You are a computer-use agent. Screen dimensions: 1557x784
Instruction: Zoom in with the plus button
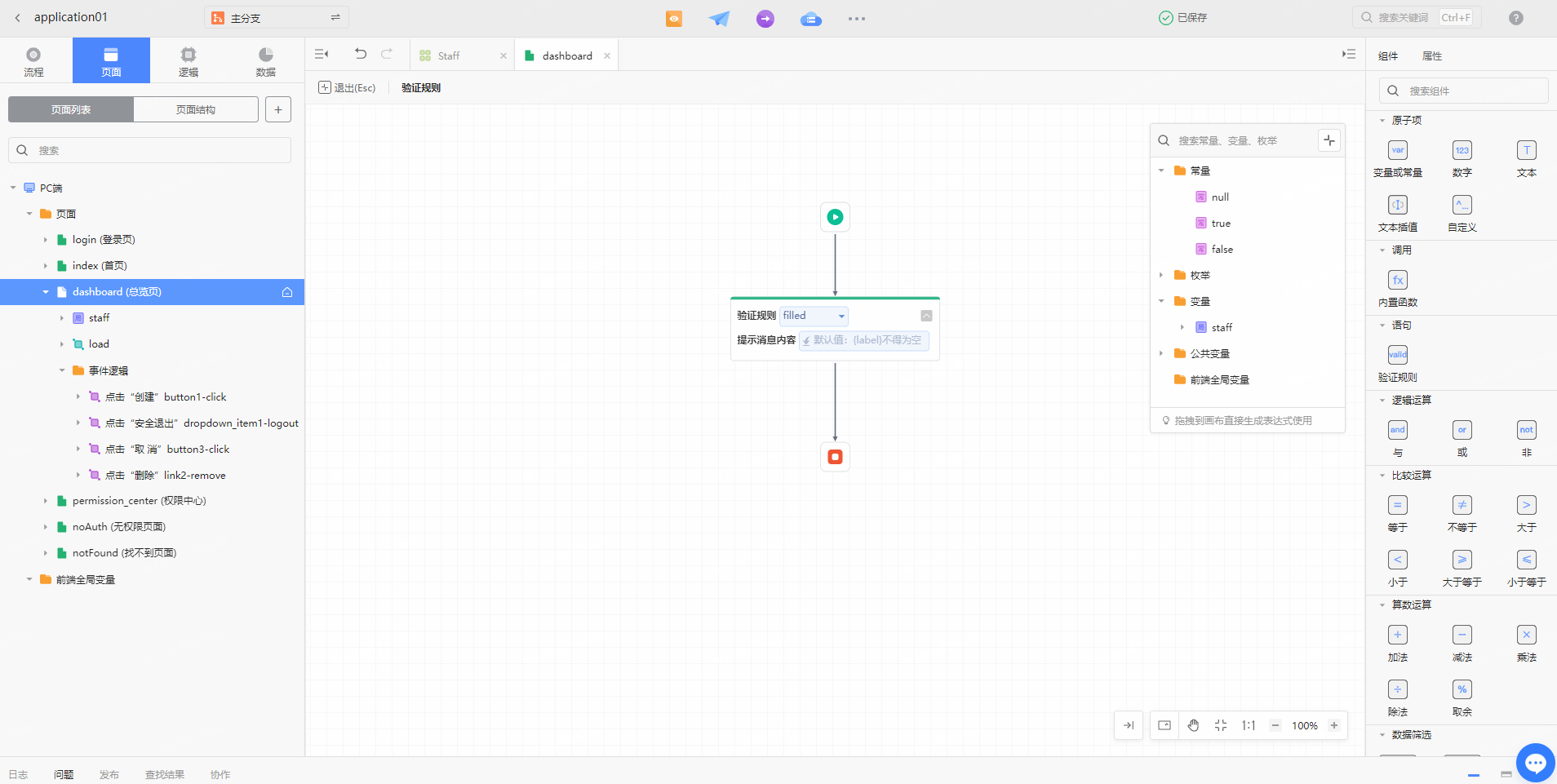(1334, 725)
